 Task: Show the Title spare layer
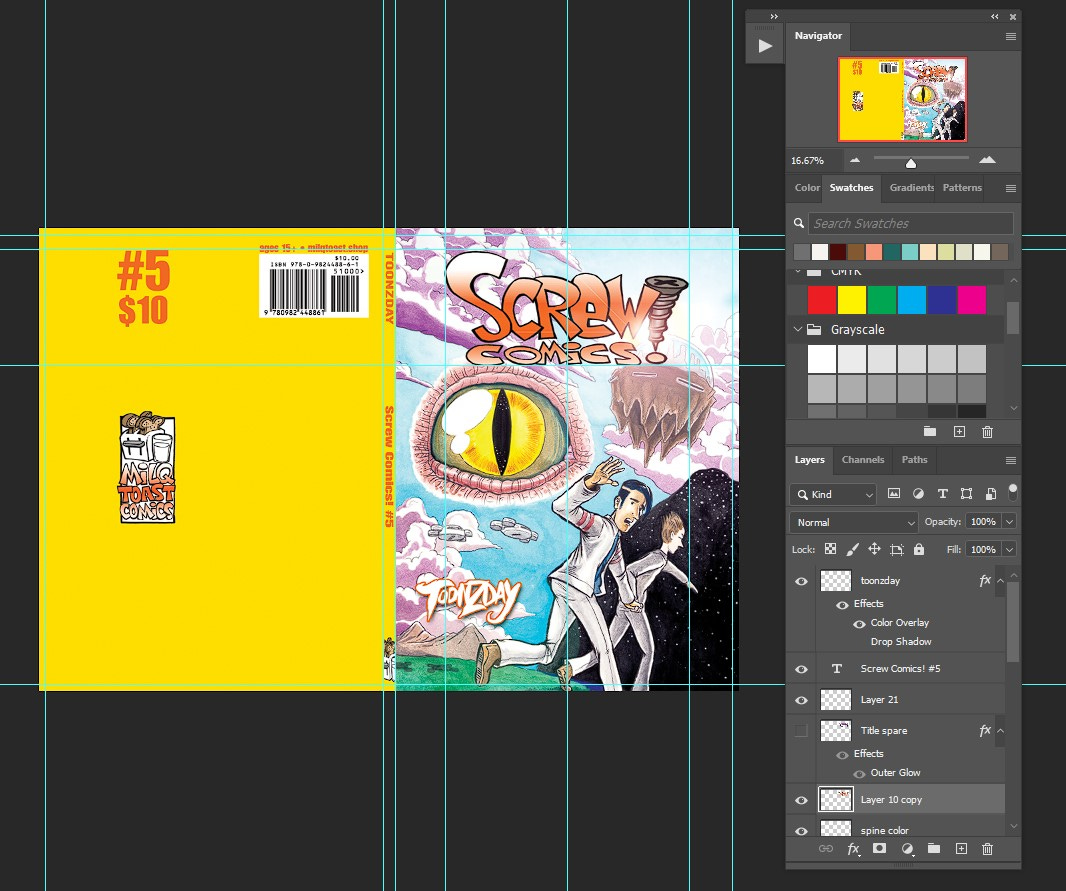tap(802, 731)
